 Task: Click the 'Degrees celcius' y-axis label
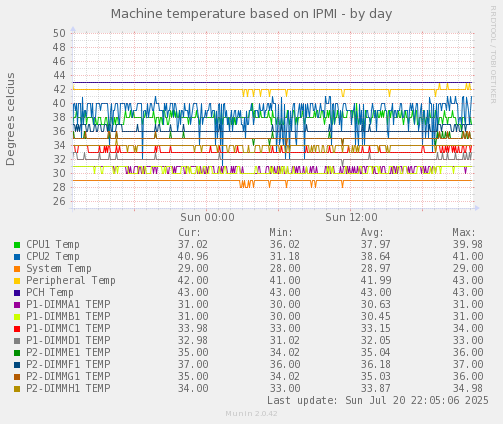coord(10,119)
